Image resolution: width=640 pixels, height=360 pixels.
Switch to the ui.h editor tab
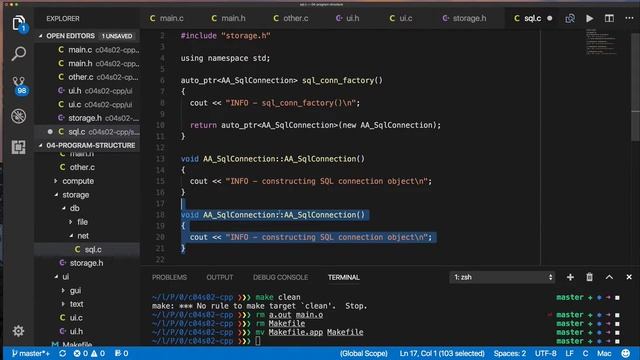click(x=347, y=18)
